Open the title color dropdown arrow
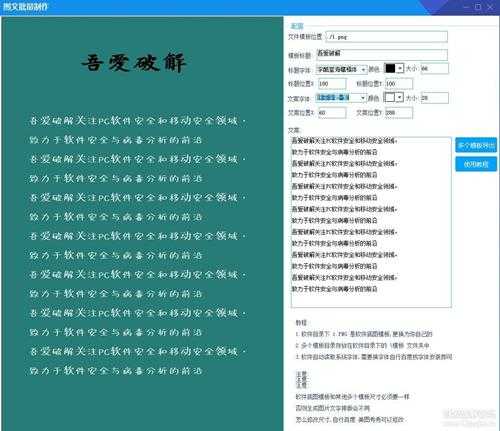Image resolution: width=500 pixels, height=431 pixels. pos(400,68)
